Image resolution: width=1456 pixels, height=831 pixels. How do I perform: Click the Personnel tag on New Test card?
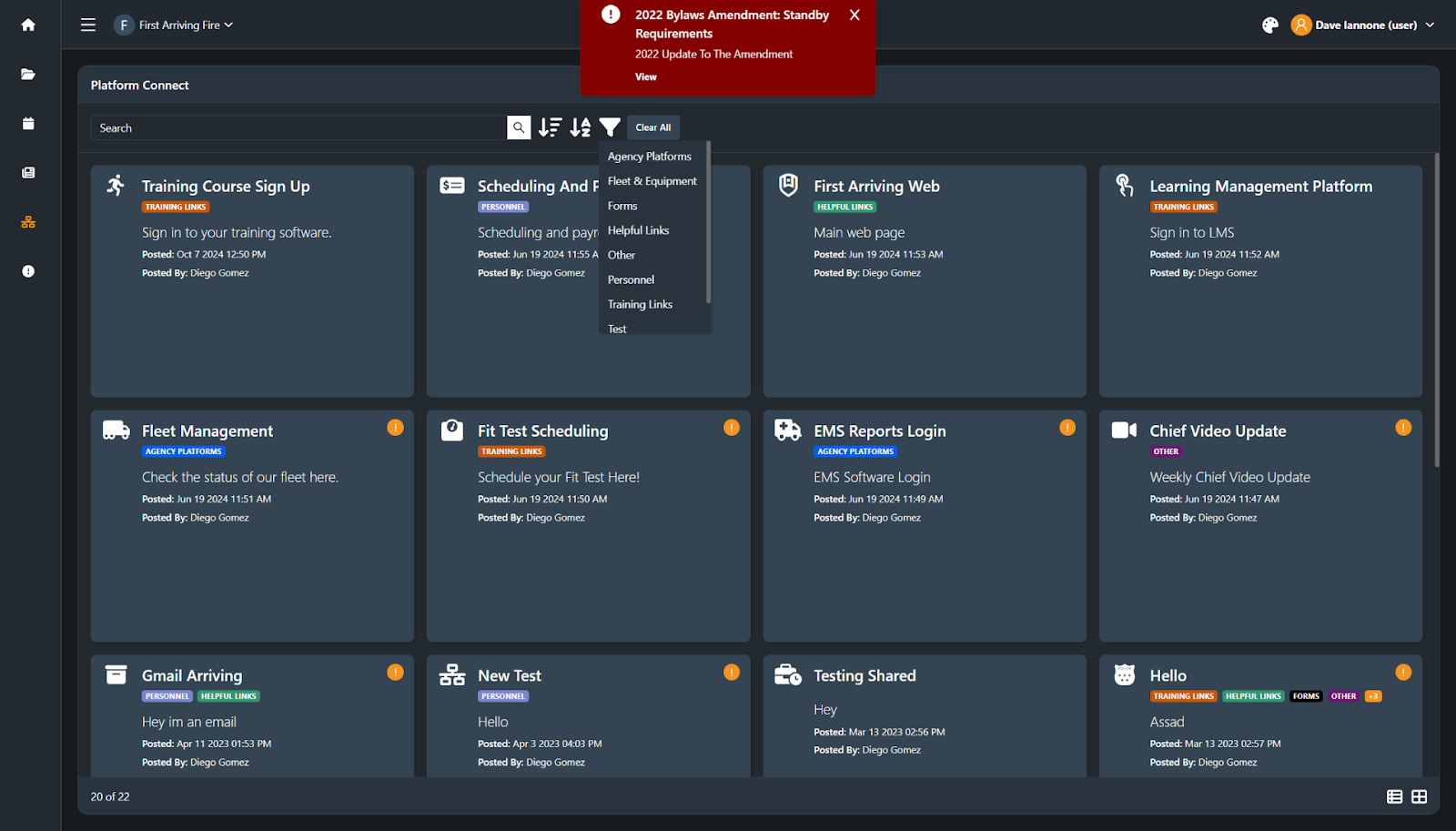click(x=503, y=696)
